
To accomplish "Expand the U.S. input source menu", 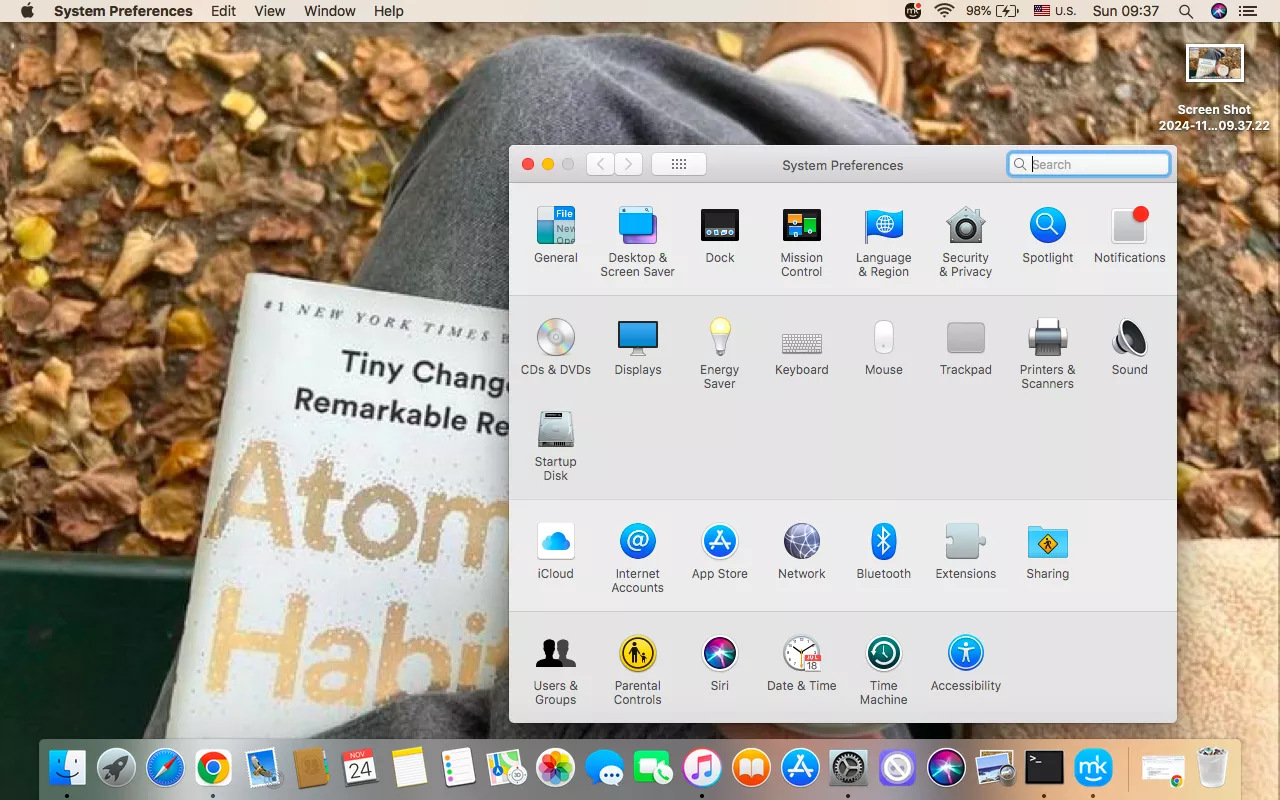I will tap(1054, 11).
